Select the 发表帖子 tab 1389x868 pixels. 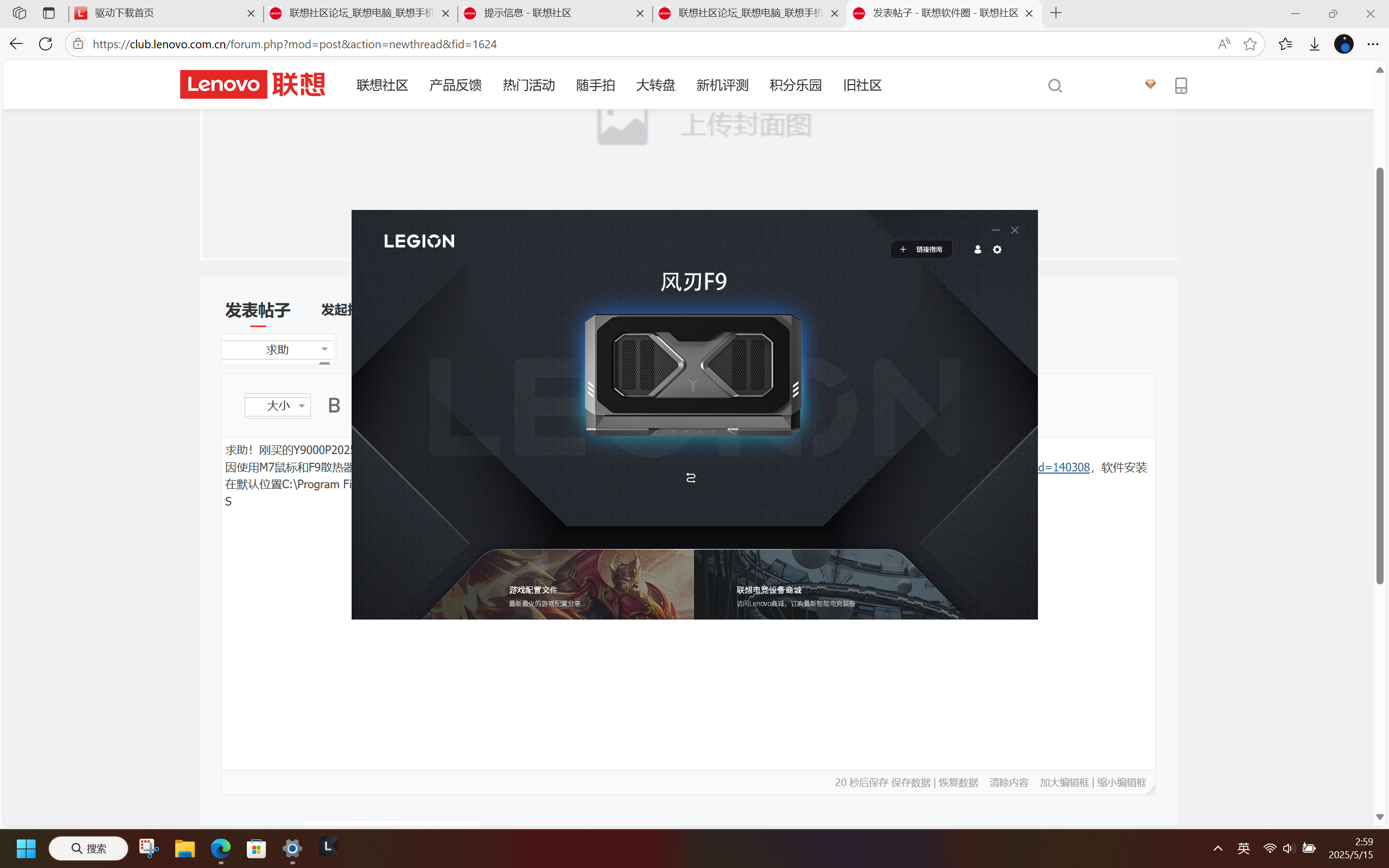tap(258, 310)
